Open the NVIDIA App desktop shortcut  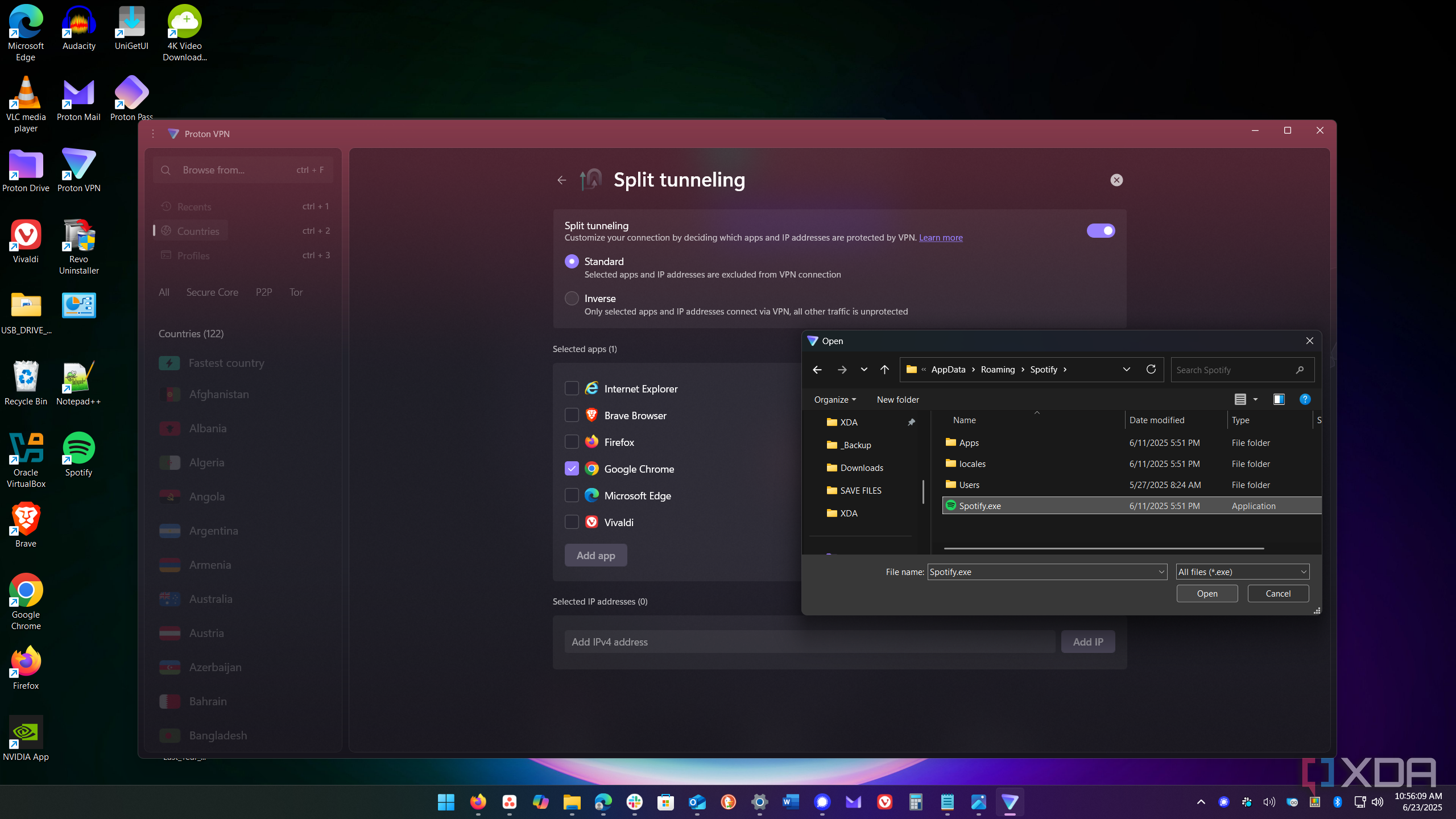[26, 738]
